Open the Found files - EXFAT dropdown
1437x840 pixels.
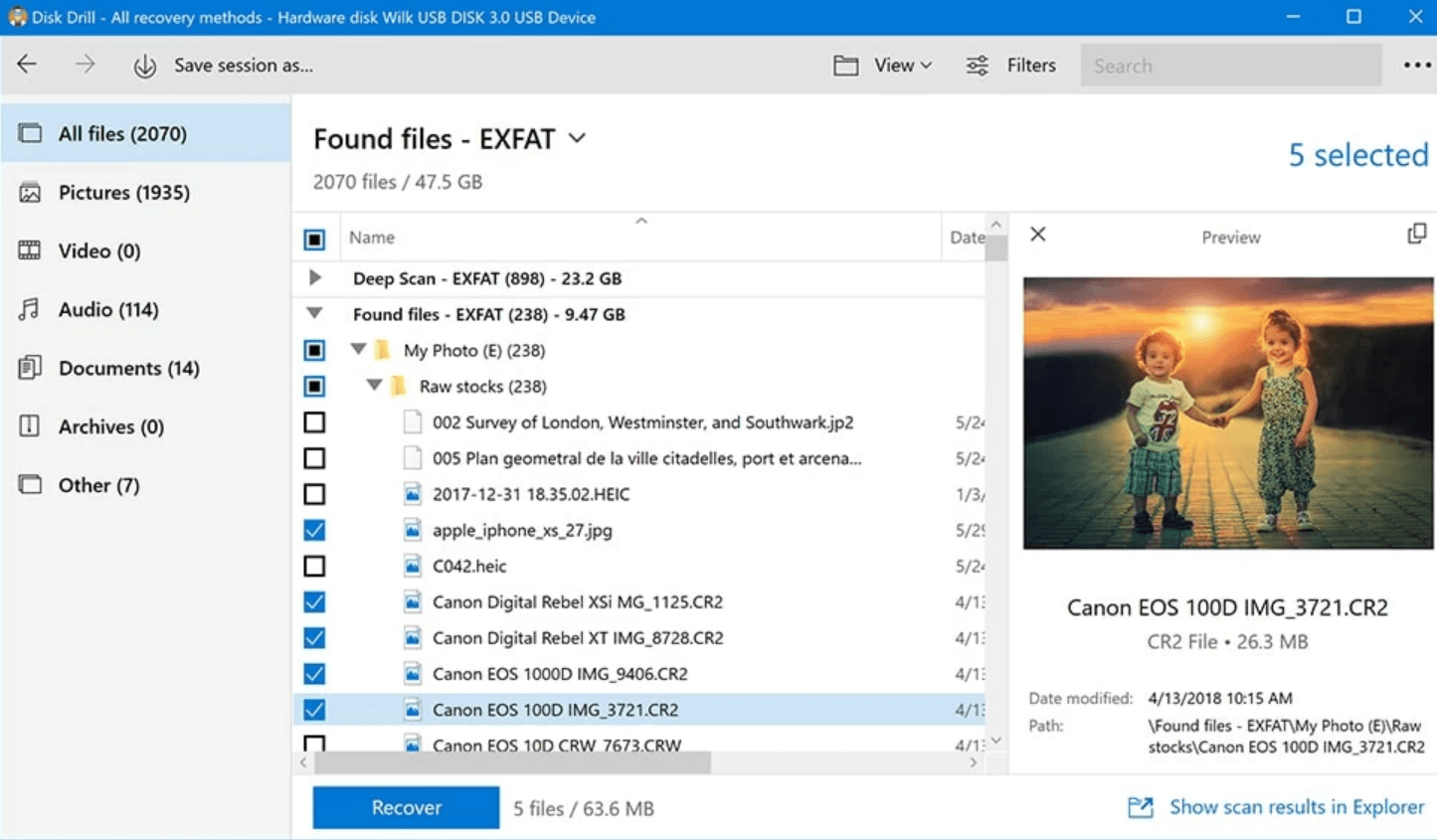(x=577, y=139)
